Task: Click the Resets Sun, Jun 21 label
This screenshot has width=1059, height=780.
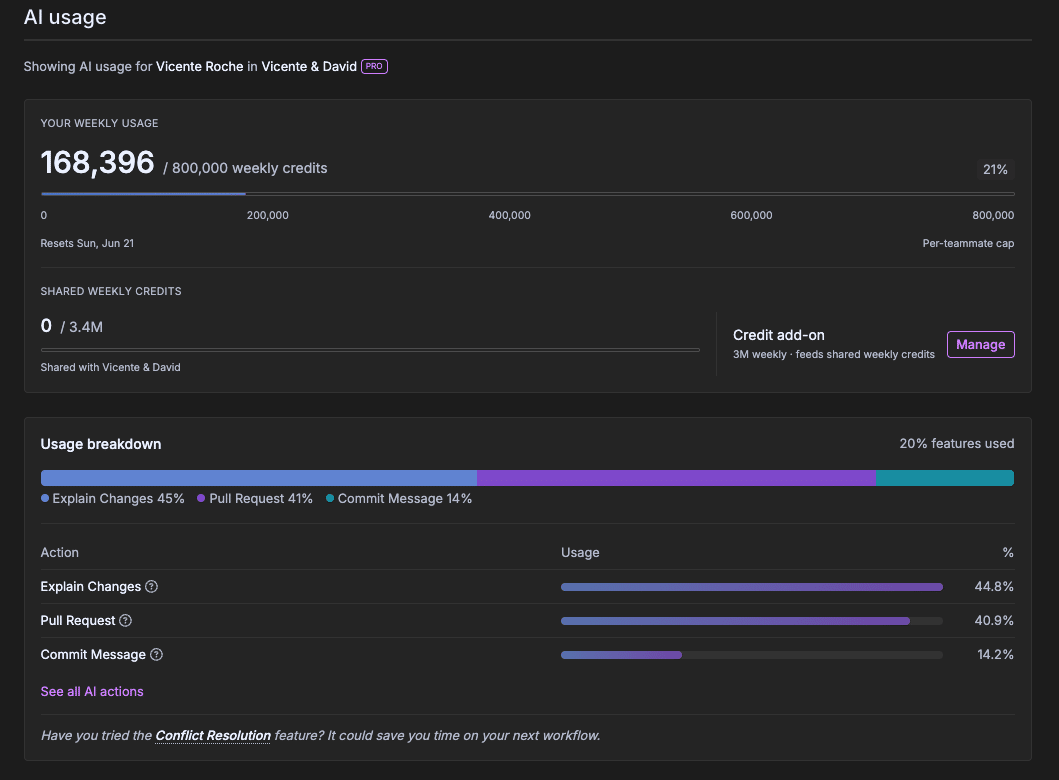Action: point(87,243)
